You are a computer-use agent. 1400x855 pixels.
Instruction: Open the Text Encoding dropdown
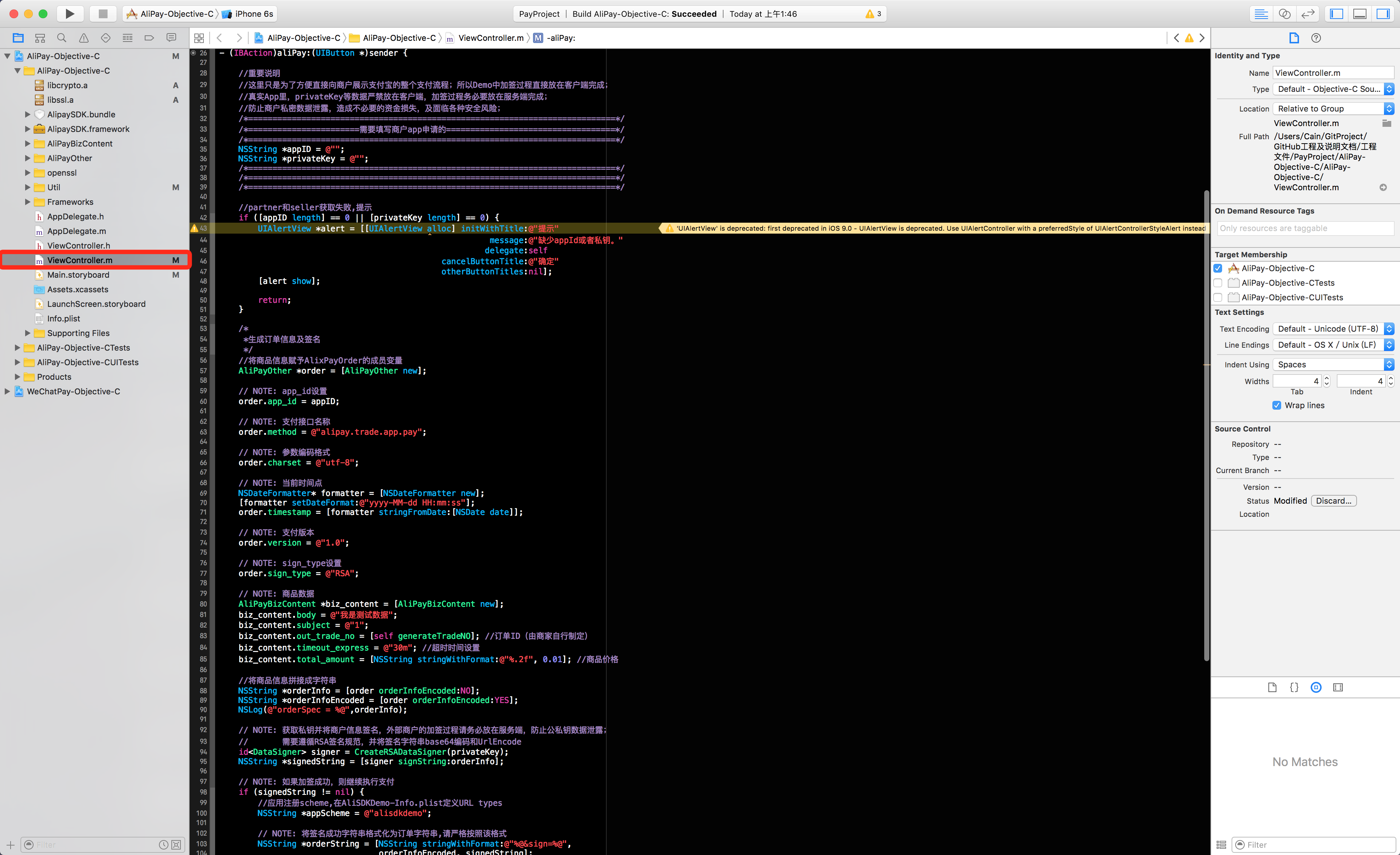[1333, 329]
